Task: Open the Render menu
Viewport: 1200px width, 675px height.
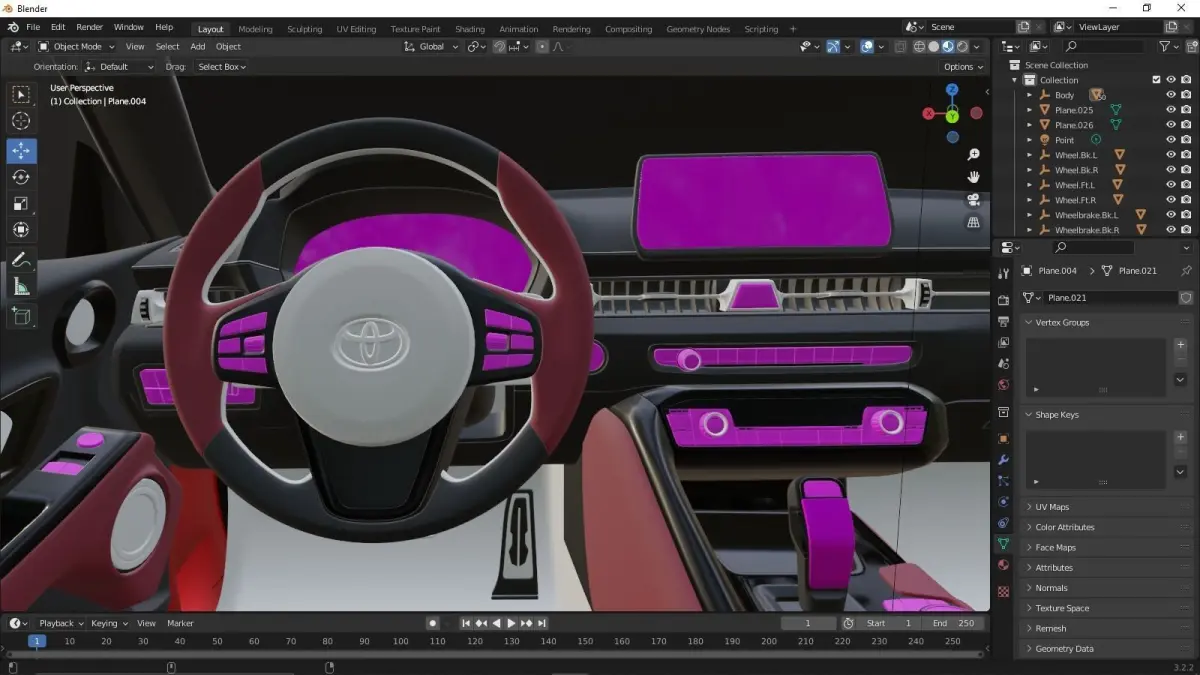Action: tap(89, 27)
